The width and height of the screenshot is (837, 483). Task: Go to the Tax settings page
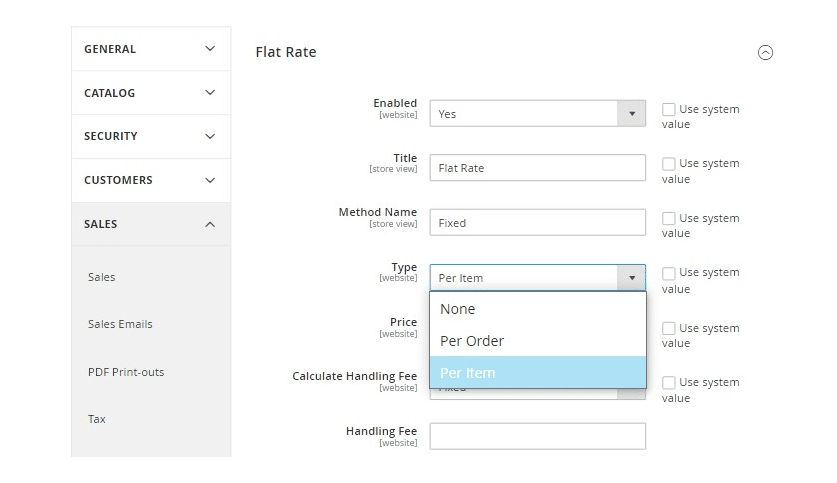pos(97,419)
